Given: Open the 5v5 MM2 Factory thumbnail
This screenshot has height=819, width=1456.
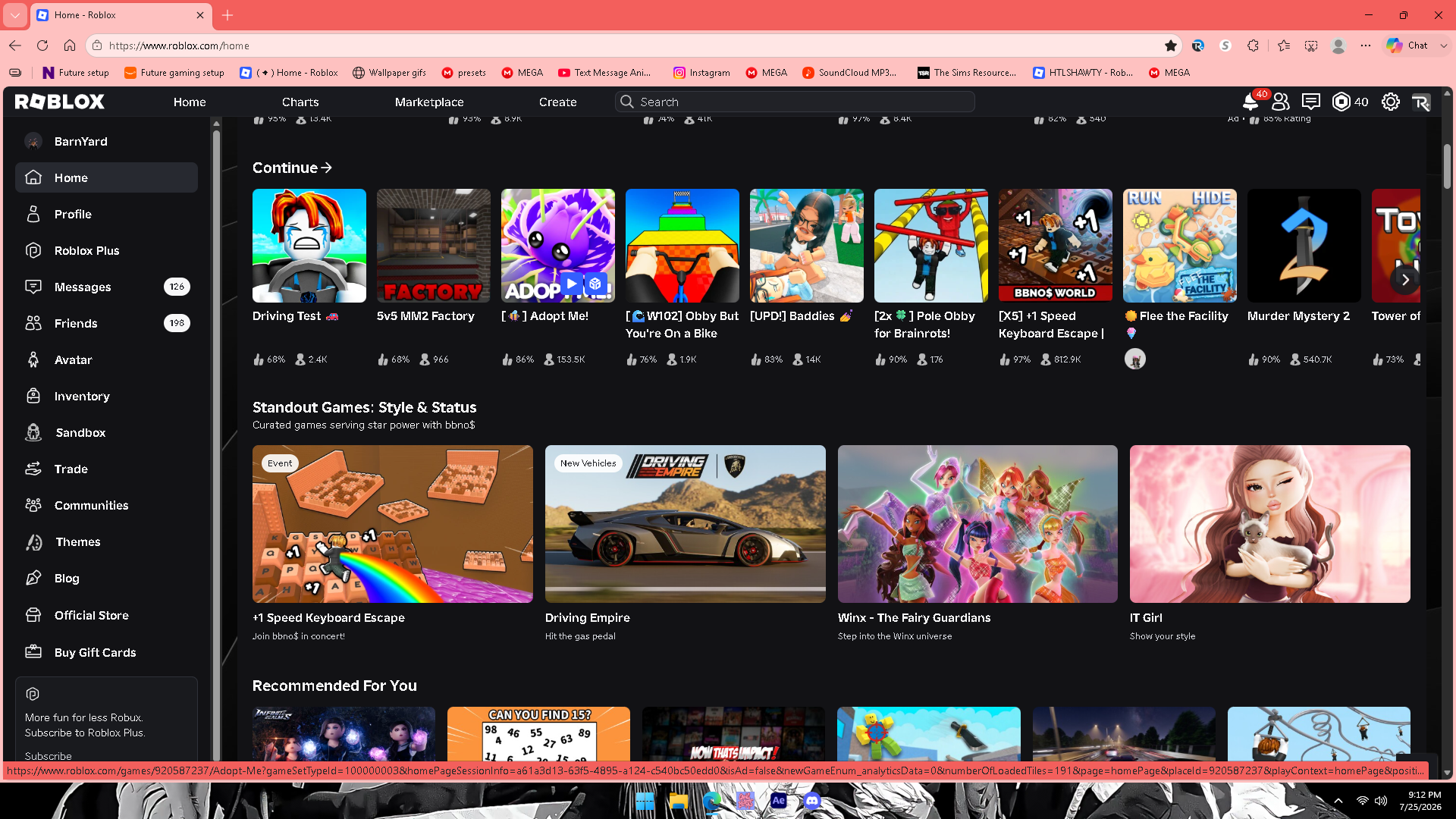Looking at the screenshot, I should coord(434,246).
